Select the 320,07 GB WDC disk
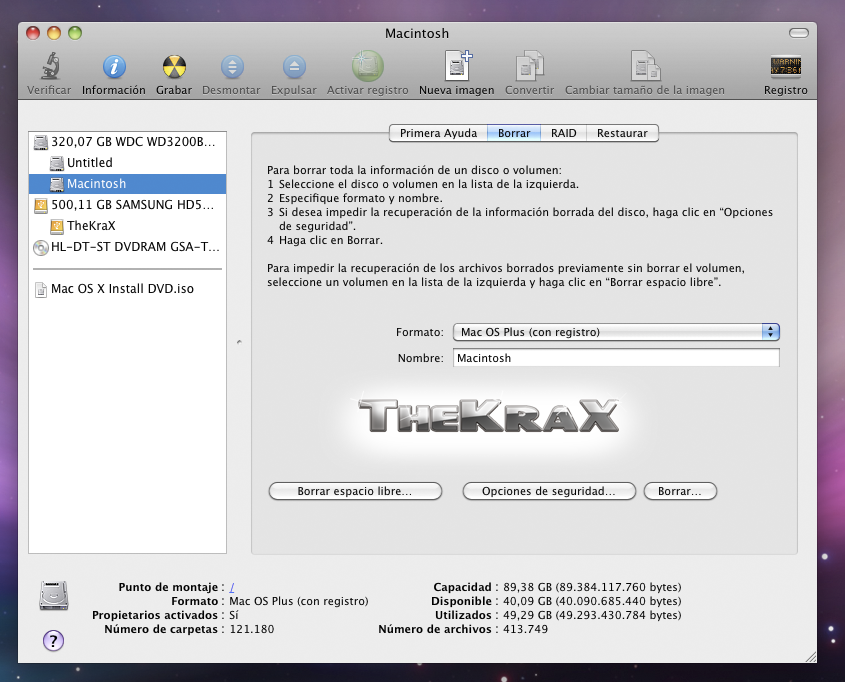This screenshot has width=845, height=682. click(x=127, y=142)
